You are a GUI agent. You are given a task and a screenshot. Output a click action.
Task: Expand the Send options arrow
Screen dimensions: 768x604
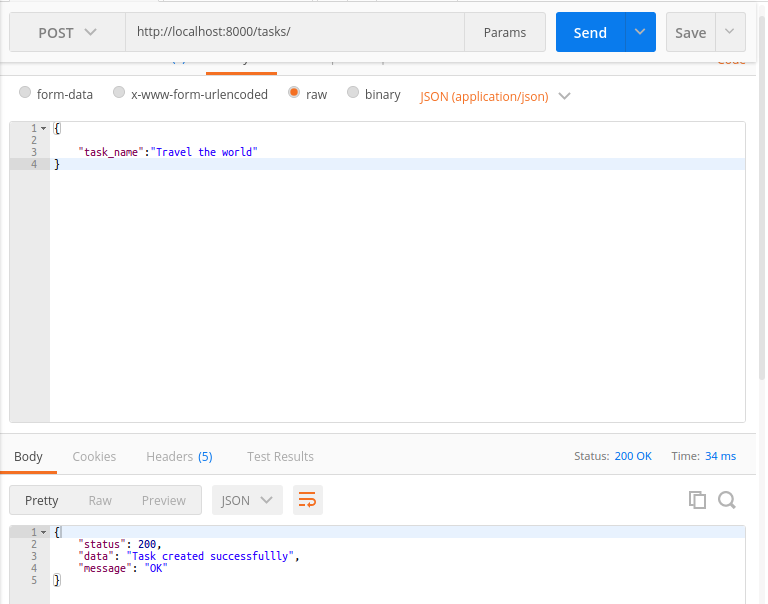[x=640, y=32]
